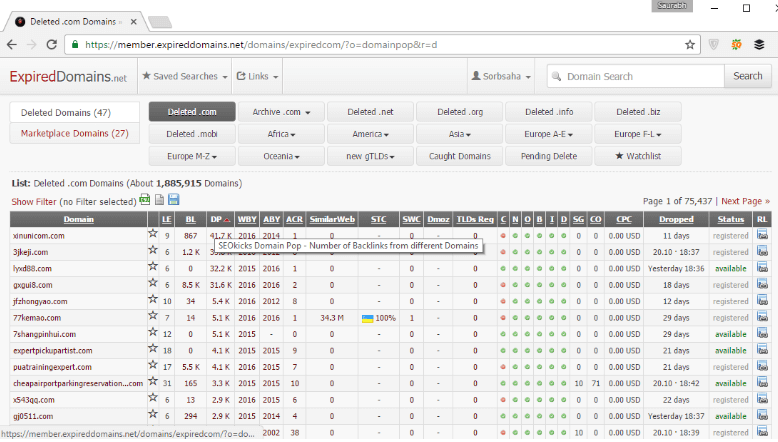Switch to the Deleted .net tab

(370, 112)
